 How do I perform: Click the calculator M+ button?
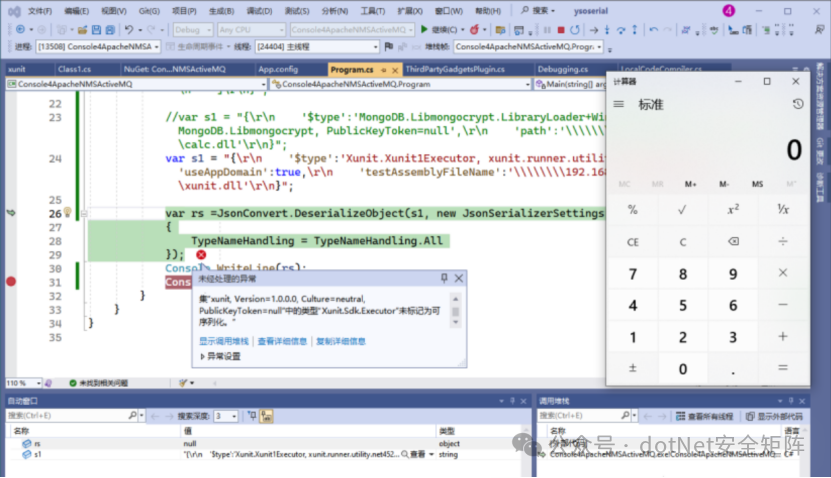691,184
